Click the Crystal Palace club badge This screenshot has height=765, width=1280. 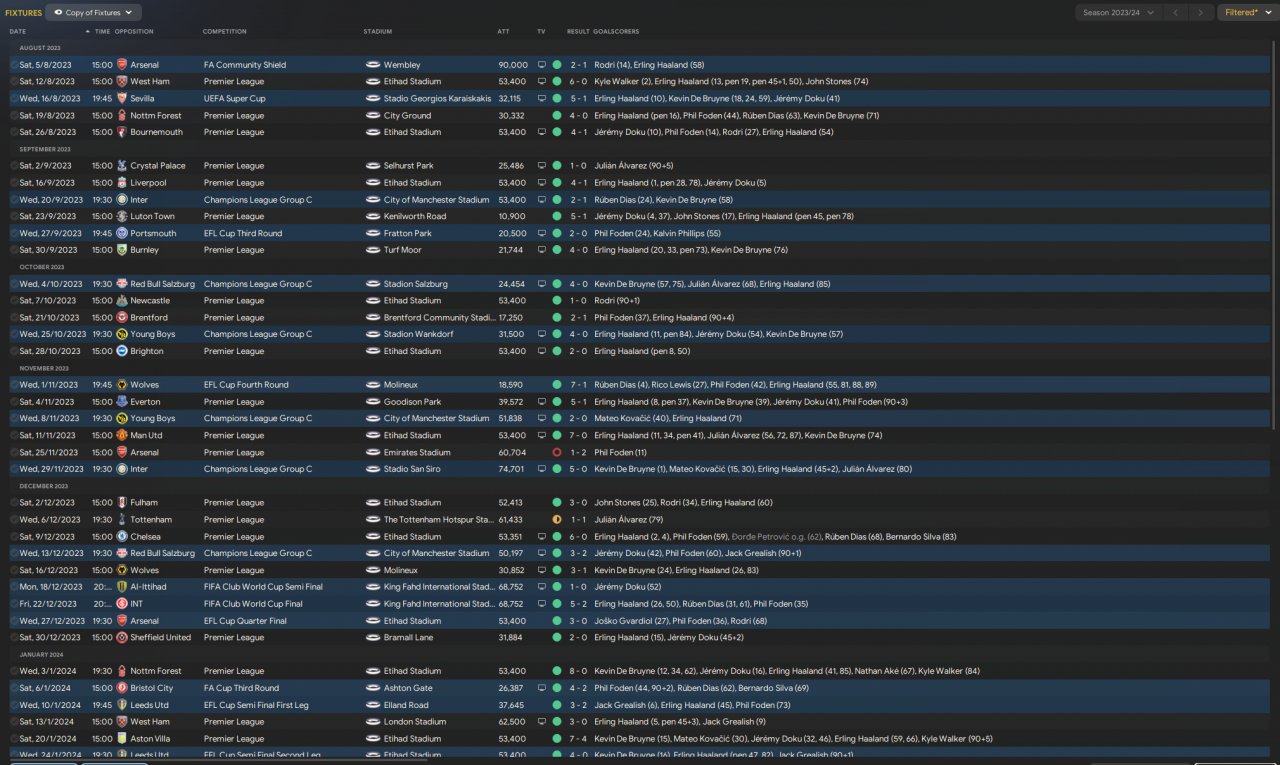tap(122, 166)
